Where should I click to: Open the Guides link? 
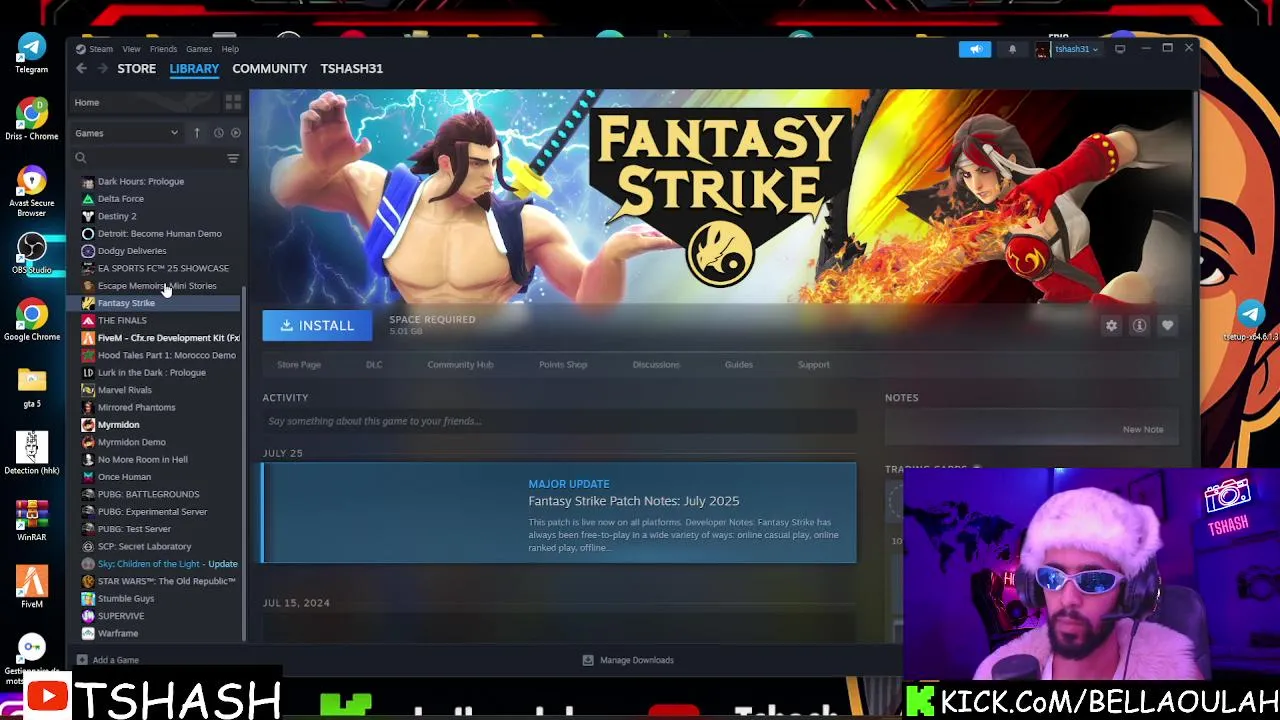(x=739, y=364)
